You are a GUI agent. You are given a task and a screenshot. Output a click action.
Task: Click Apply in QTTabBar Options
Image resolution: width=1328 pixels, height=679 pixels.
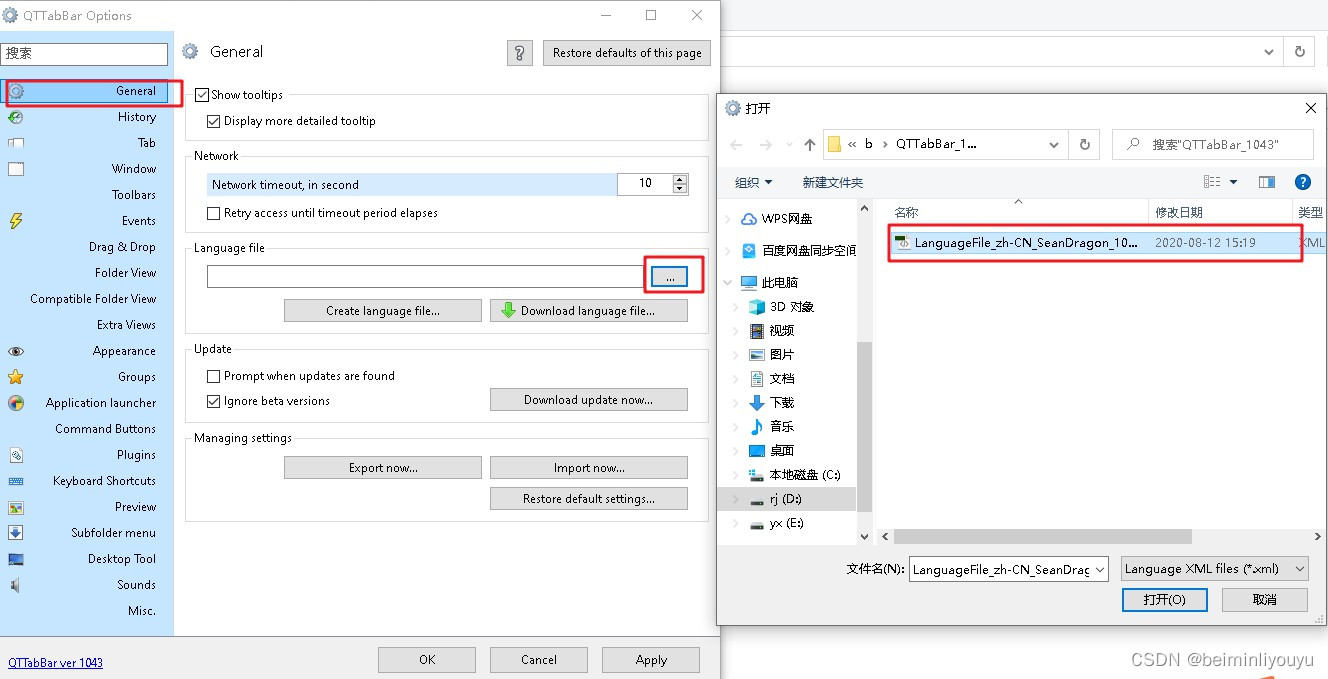coord(651,659)
